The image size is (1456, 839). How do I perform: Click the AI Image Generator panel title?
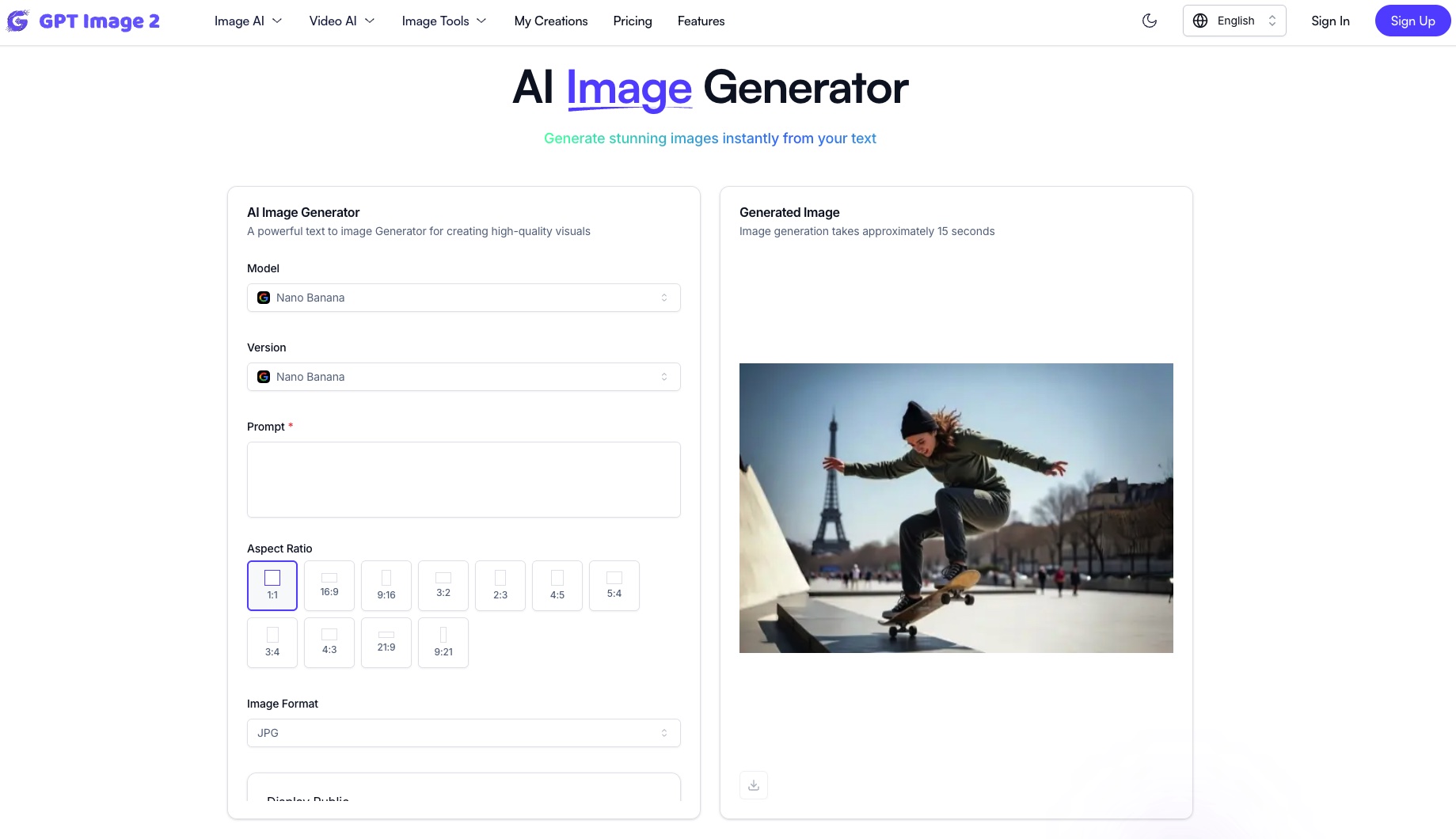tap(303, 212)
